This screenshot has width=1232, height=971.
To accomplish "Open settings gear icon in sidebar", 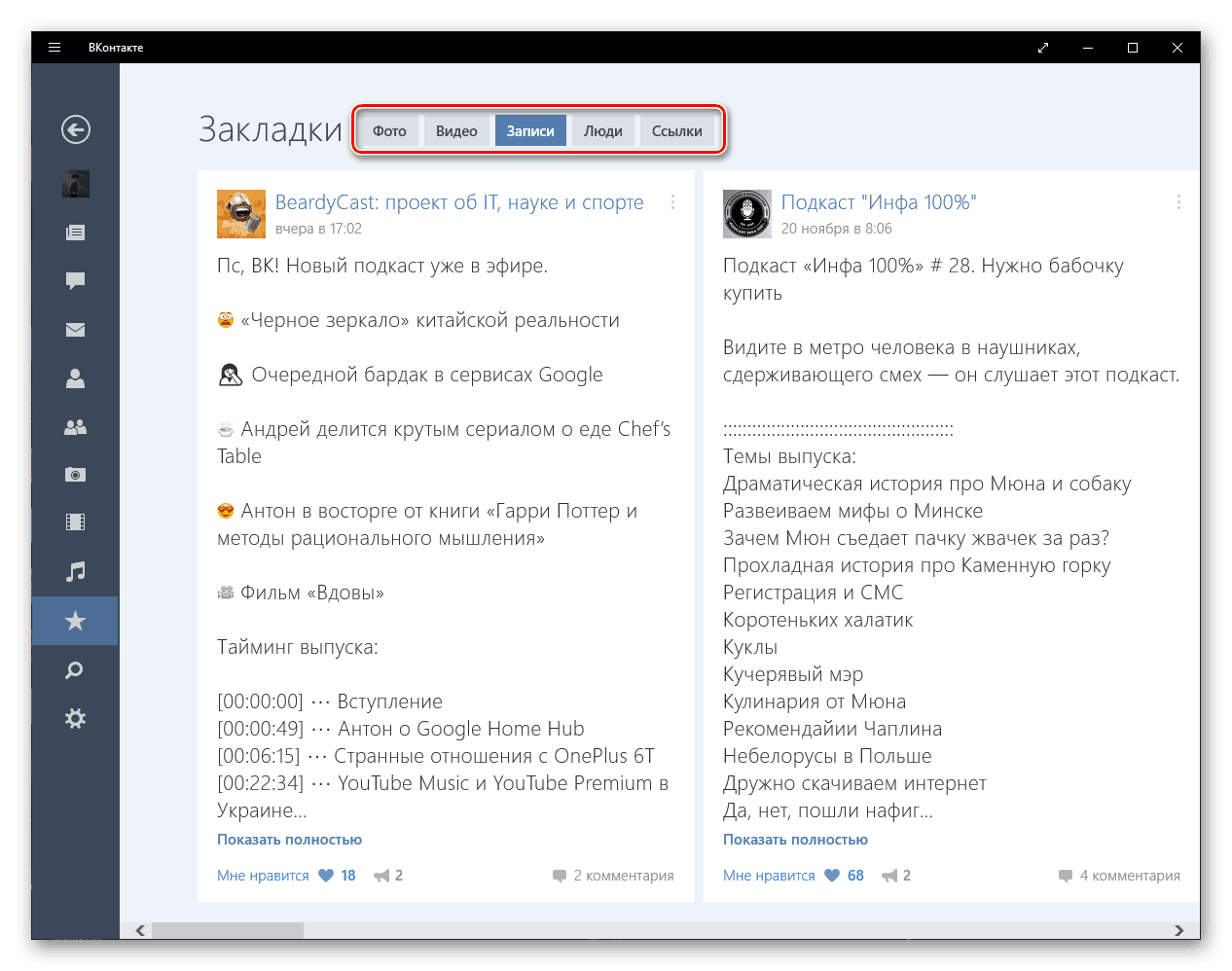I will pos(75,719).
